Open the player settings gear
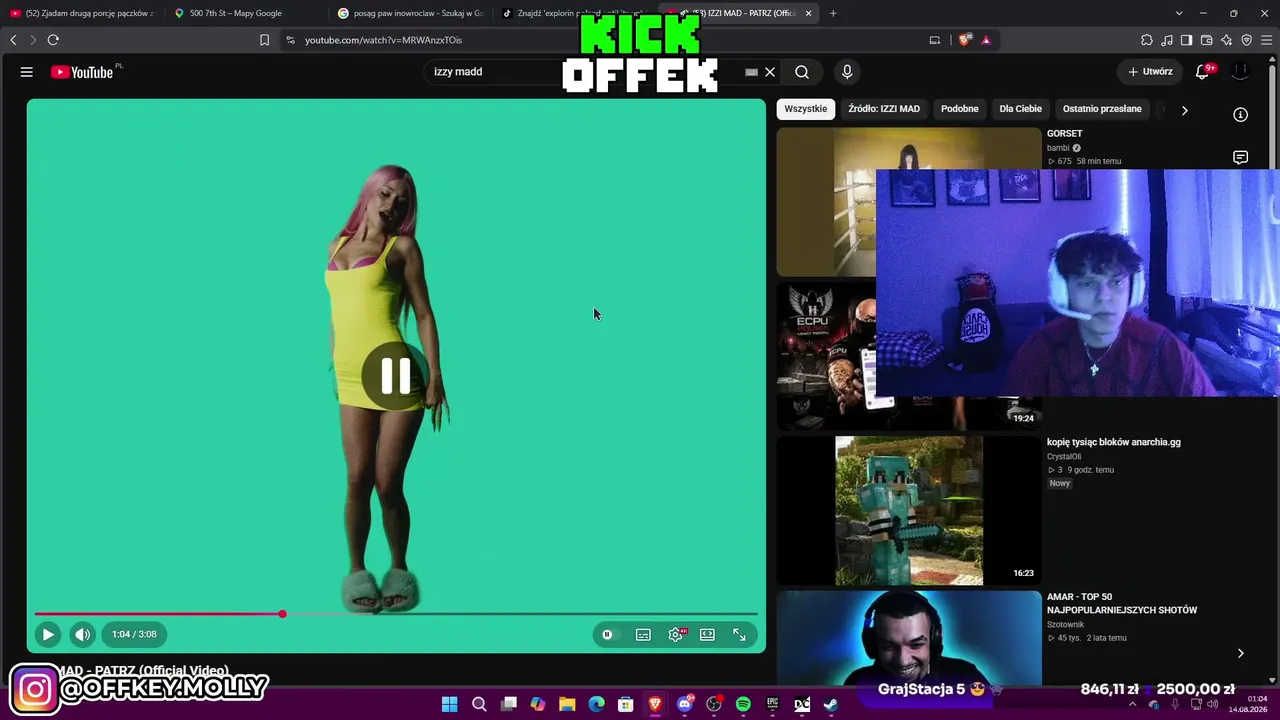This screenshot has width=1280, height=720. [676, 634]
